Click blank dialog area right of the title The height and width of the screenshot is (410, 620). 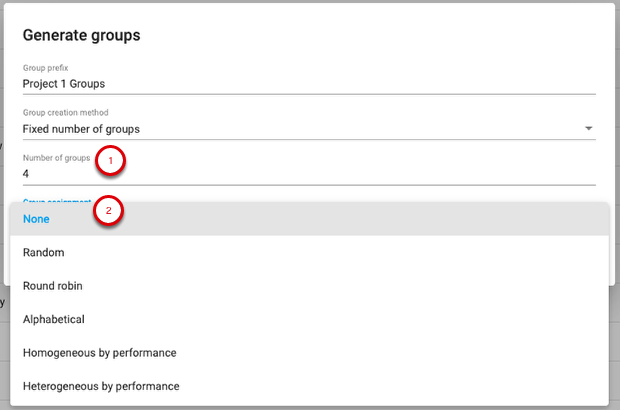click(400, 36)
